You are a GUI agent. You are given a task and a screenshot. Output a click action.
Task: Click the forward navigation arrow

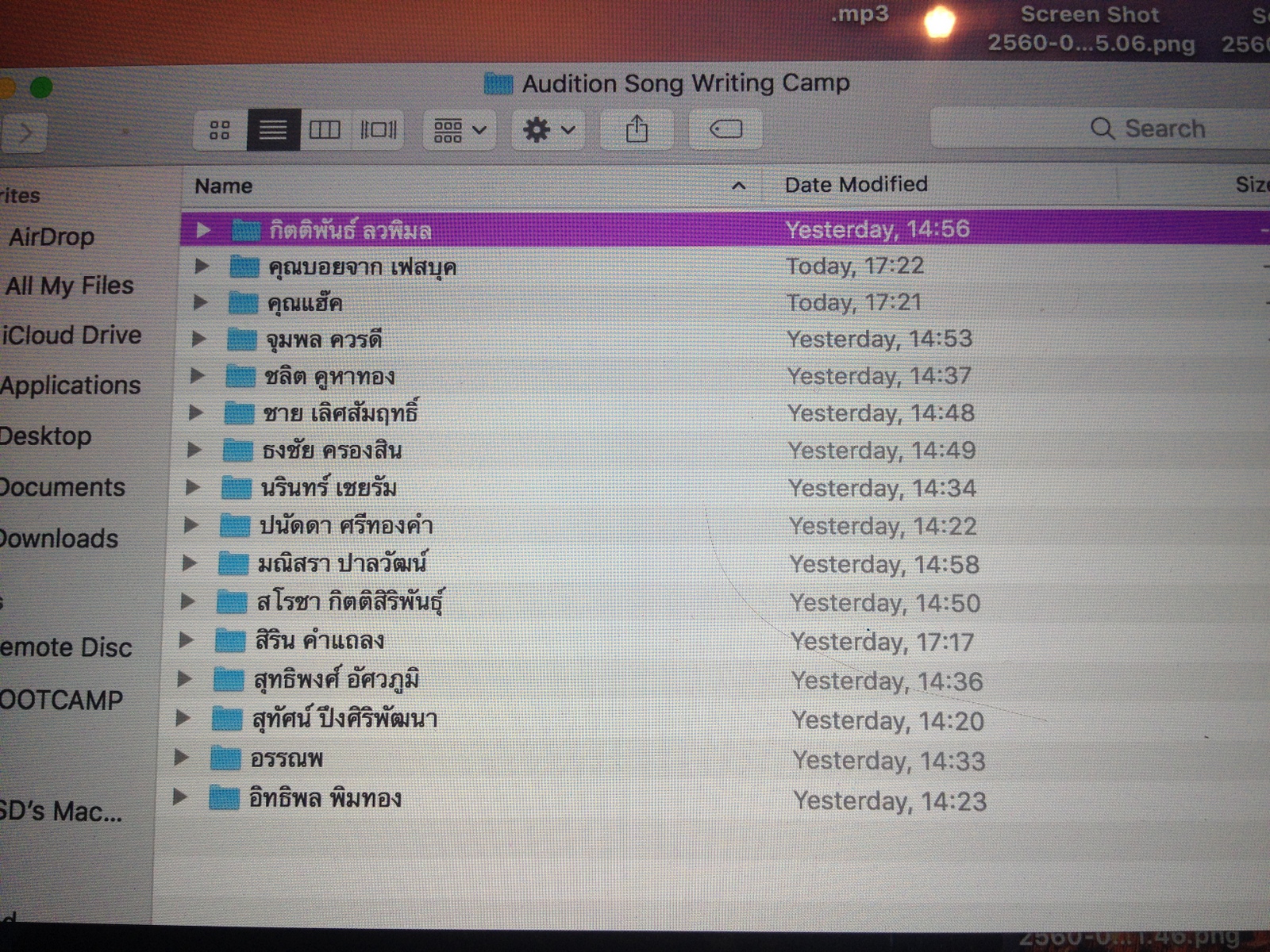25,133
